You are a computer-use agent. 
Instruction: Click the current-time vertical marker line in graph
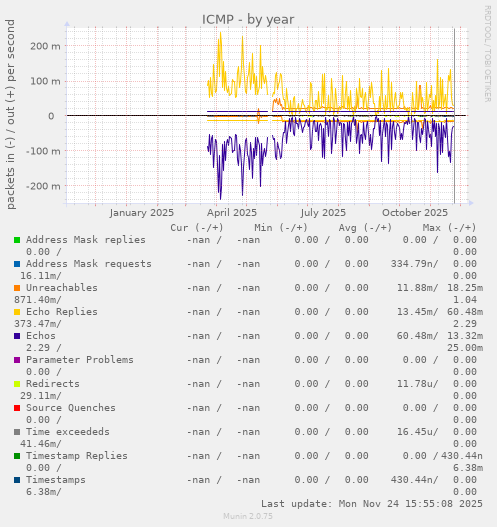(454, 116)
